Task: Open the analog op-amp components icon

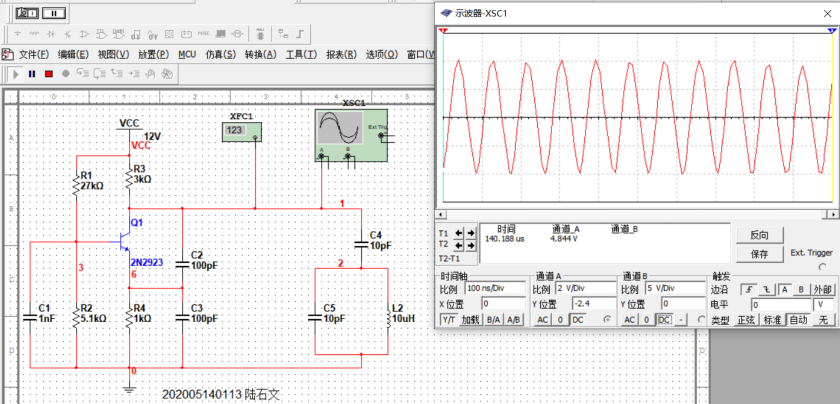Action: (85, 34)
